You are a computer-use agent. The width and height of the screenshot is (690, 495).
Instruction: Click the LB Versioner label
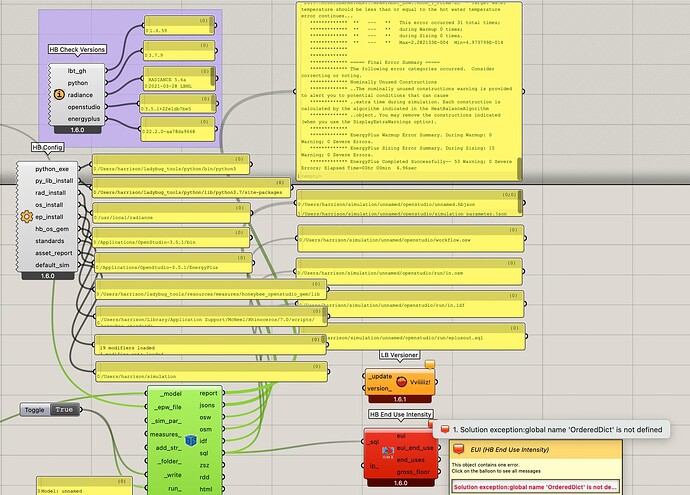click(x=400, y=355)
